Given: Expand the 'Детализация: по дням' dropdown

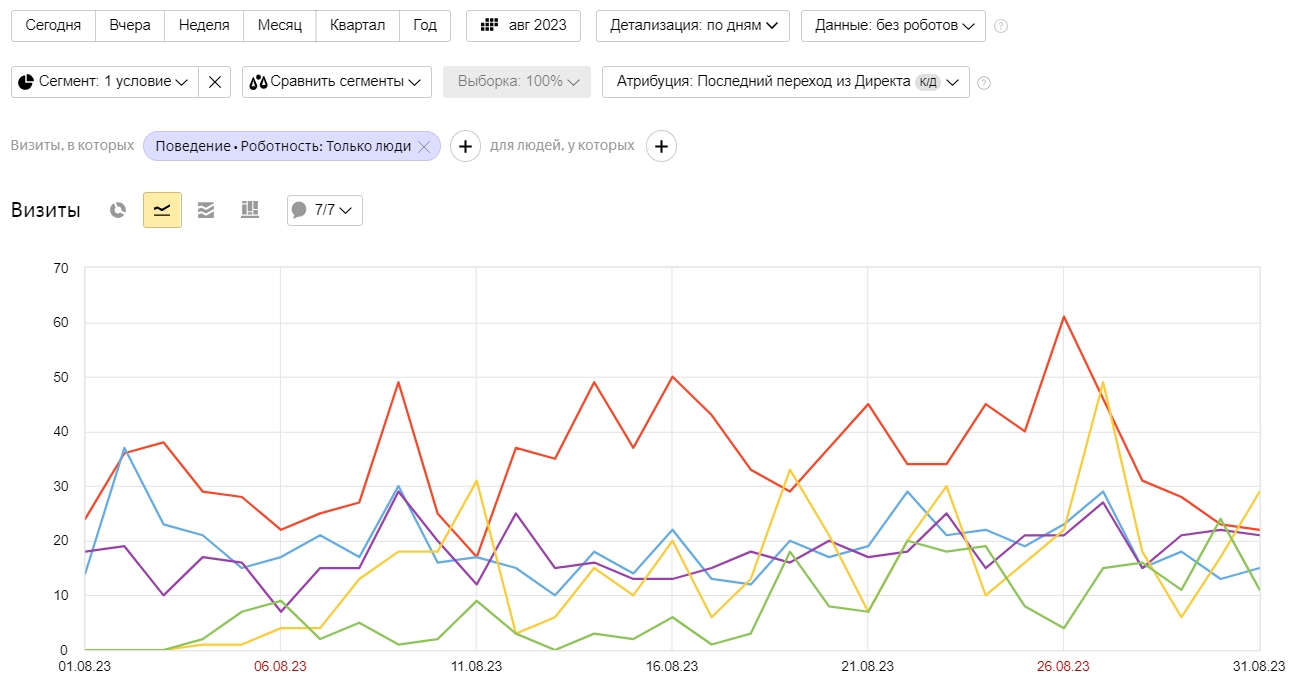Looking at the screenshot, I should tap(693, 26).
